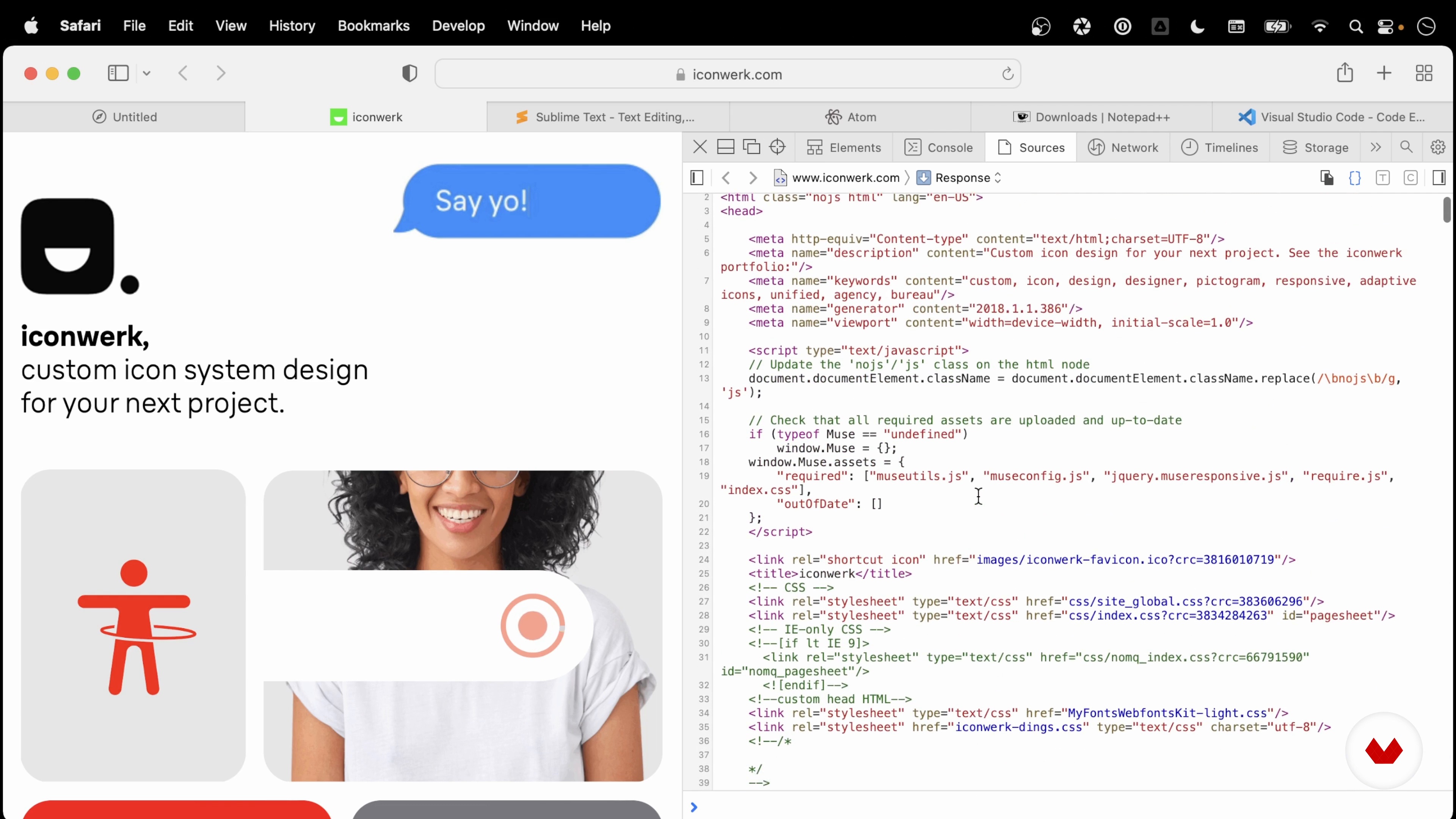
Task: Open the Share sheet
Action: [1345, 72]
